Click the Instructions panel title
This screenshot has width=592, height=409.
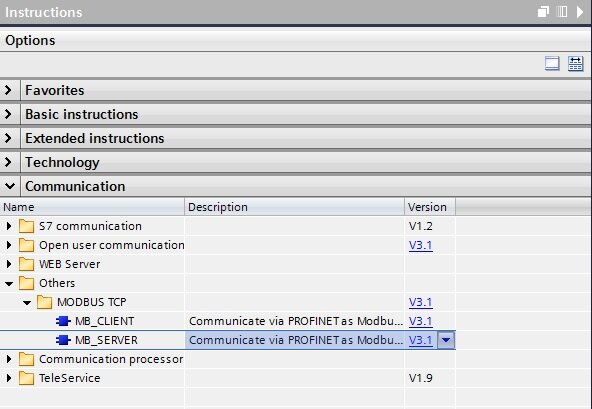pyautogui.click(x=43, y=12)
